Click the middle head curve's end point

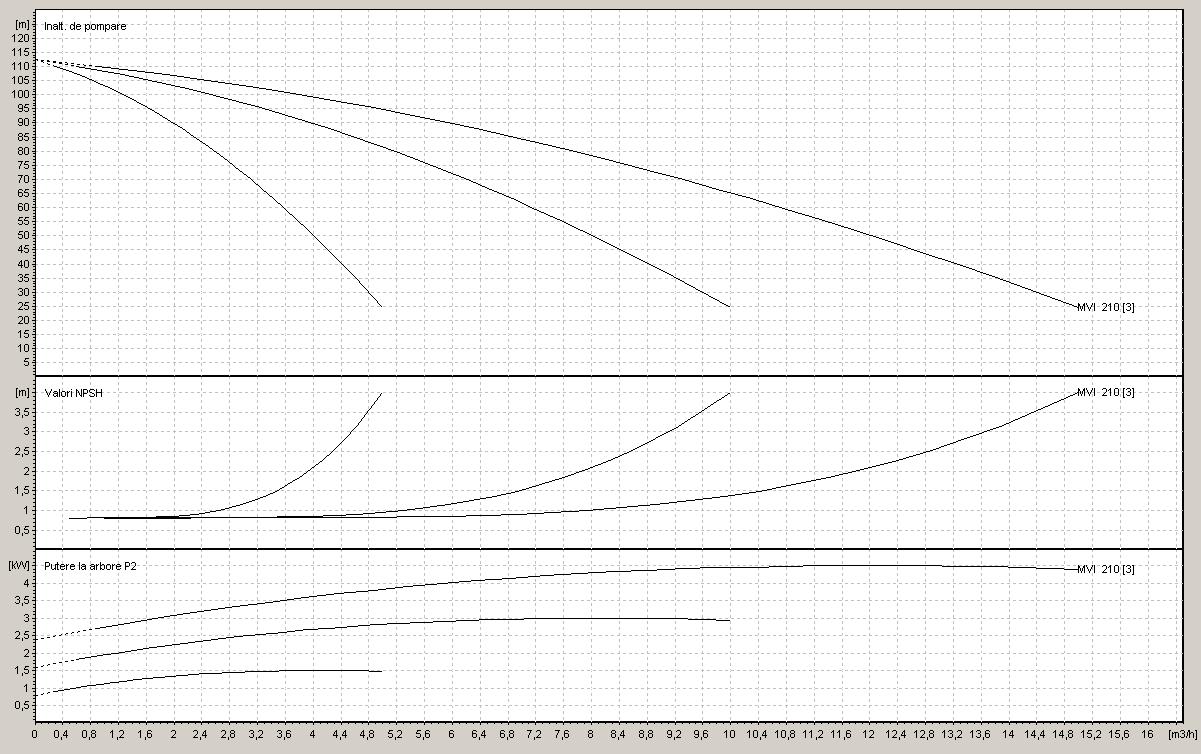pos(729,306)
